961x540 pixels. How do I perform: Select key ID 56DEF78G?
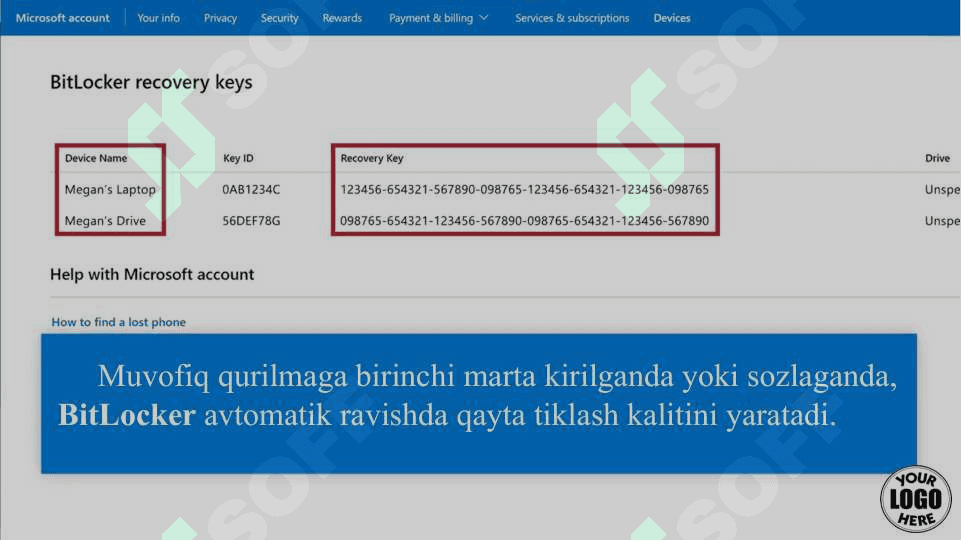(x=251, y=221)
